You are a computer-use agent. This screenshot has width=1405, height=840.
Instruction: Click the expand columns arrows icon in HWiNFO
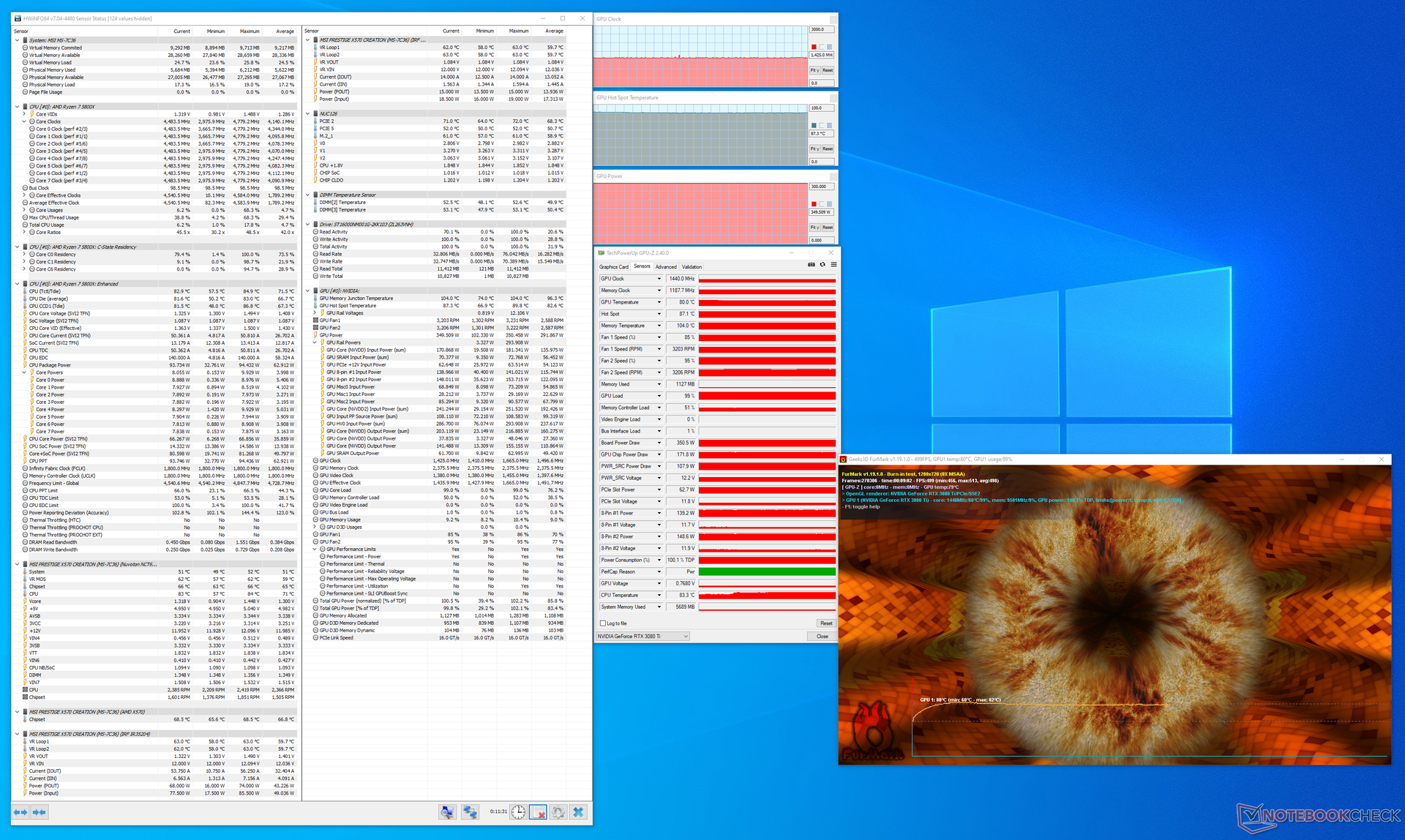(x=20, y=812)
